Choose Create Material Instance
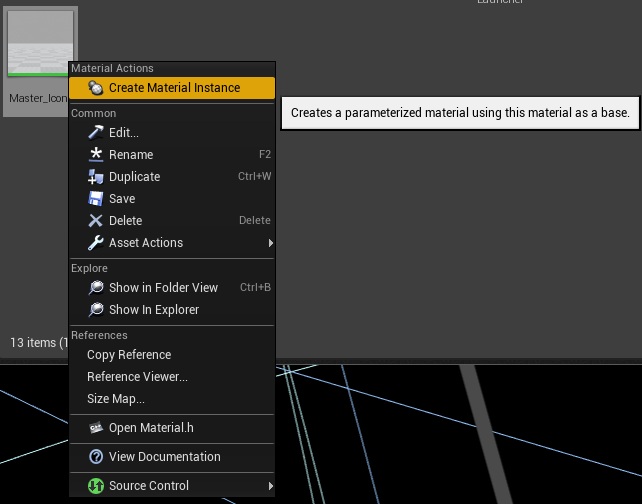This screenshot has width=642, height=504. (x=172, y=88)
